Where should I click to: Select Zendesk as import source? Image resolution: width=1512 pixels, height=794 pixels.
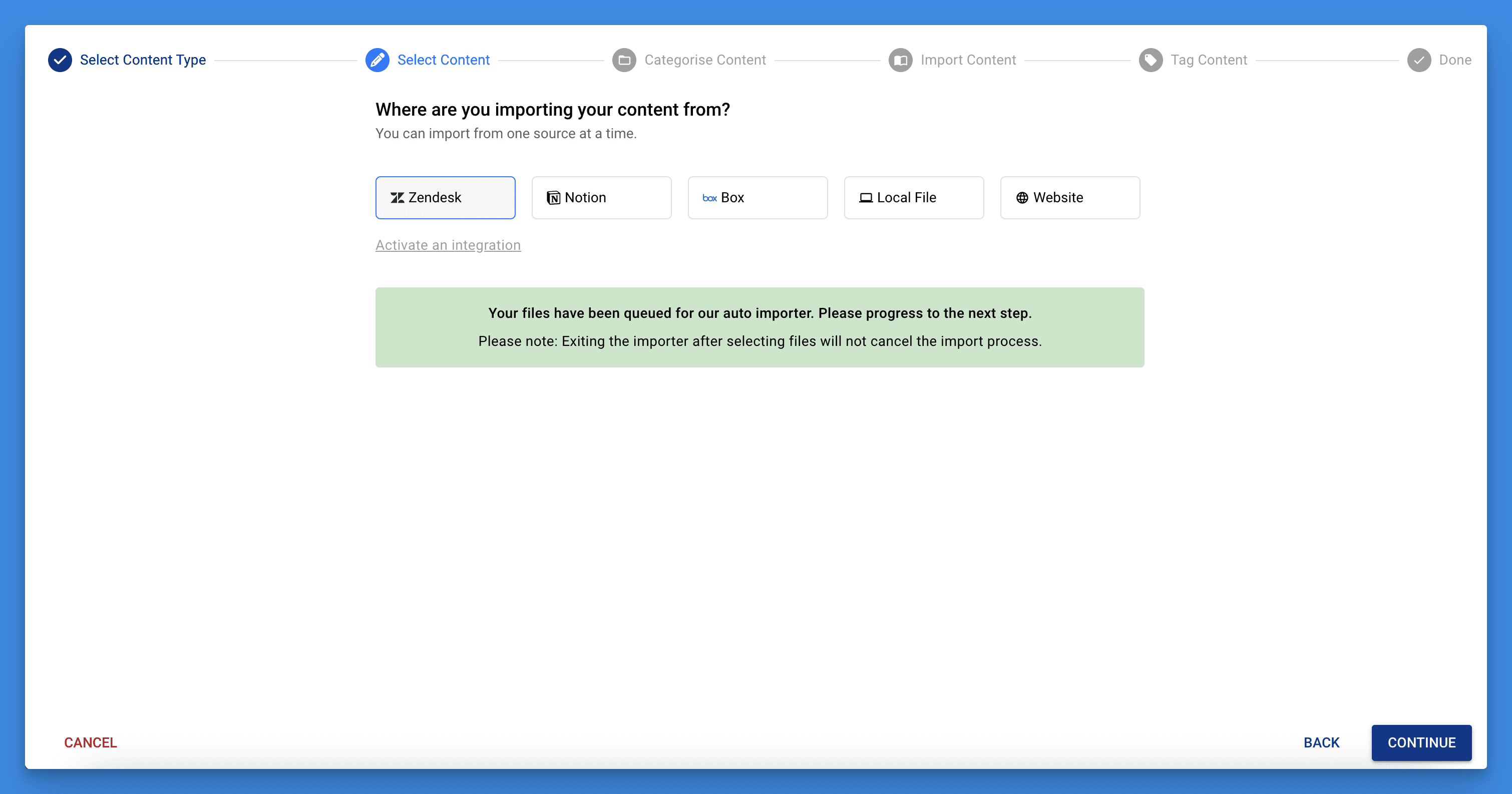click(x=445, y=198)
